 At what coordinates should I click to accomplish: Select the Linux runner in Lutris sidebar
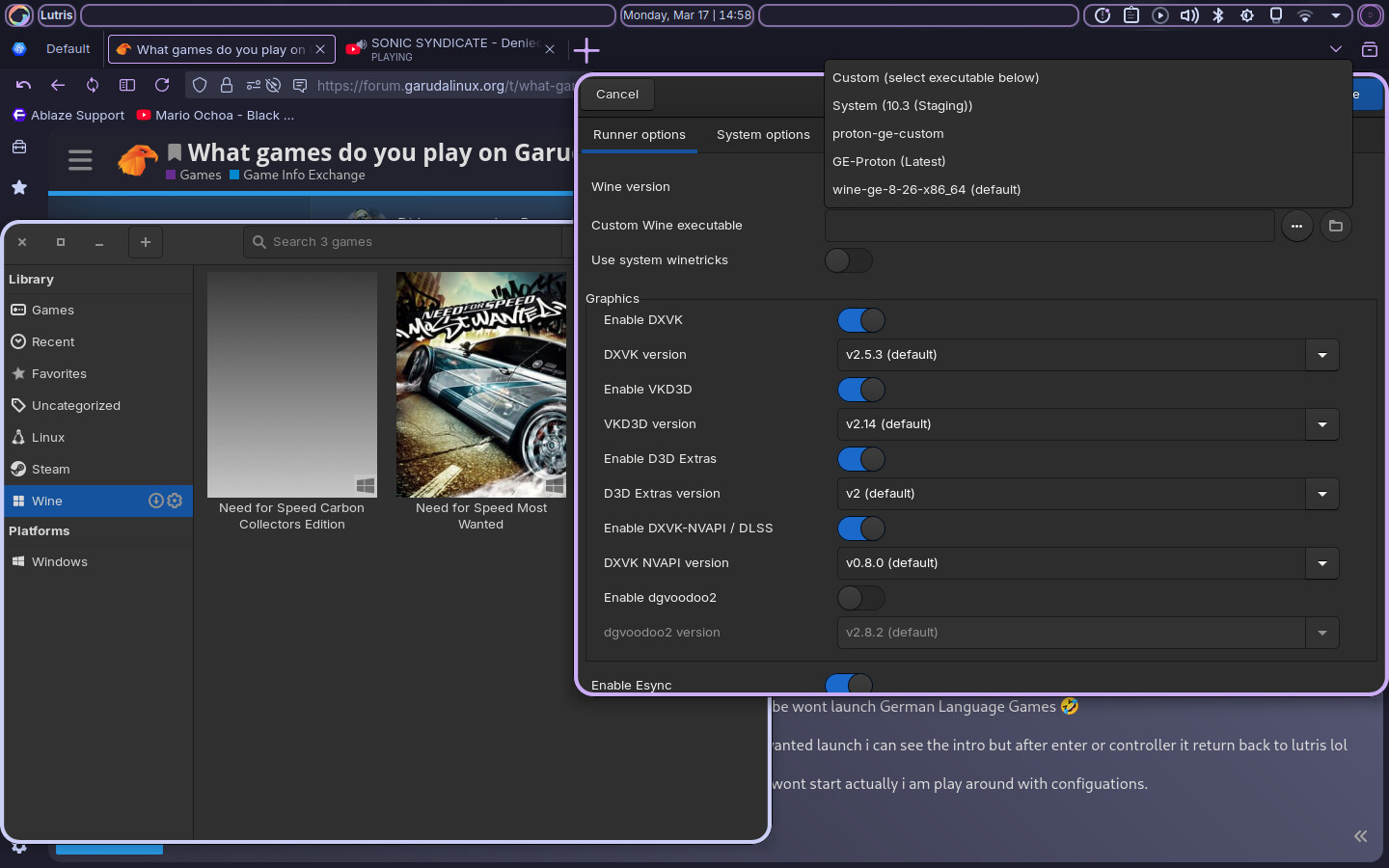(98, 438)
